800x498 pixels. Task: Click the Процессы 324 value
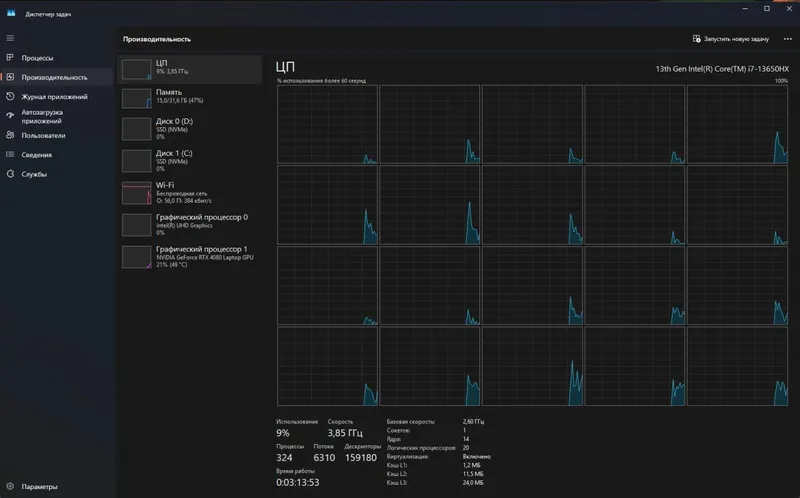click(x=284, y=458)
